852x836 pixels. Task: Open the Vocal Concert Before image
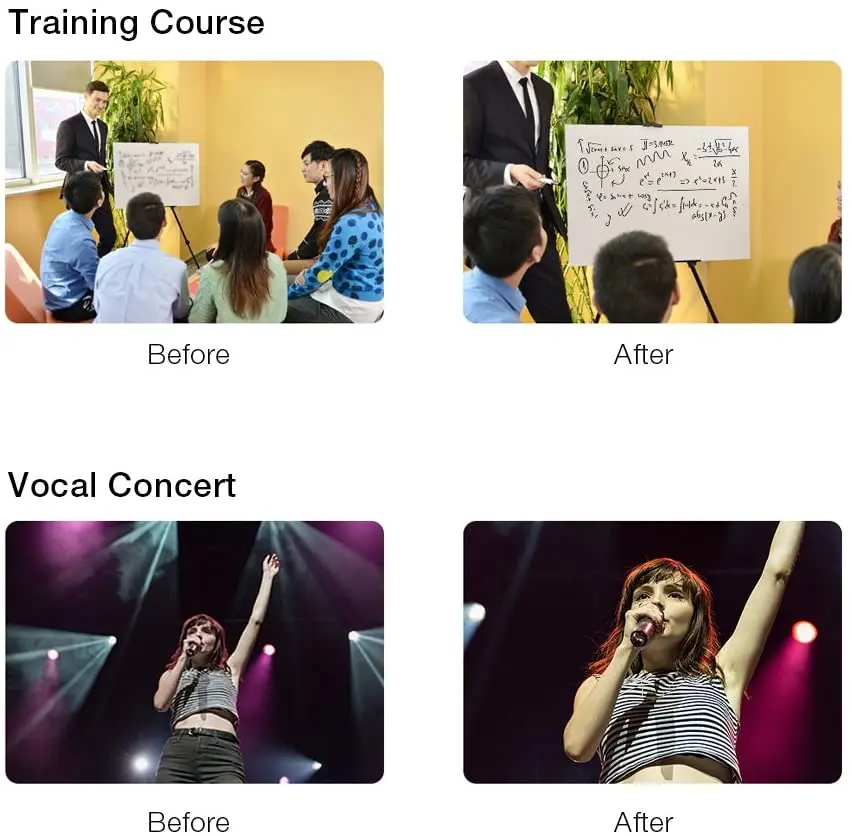195,652
